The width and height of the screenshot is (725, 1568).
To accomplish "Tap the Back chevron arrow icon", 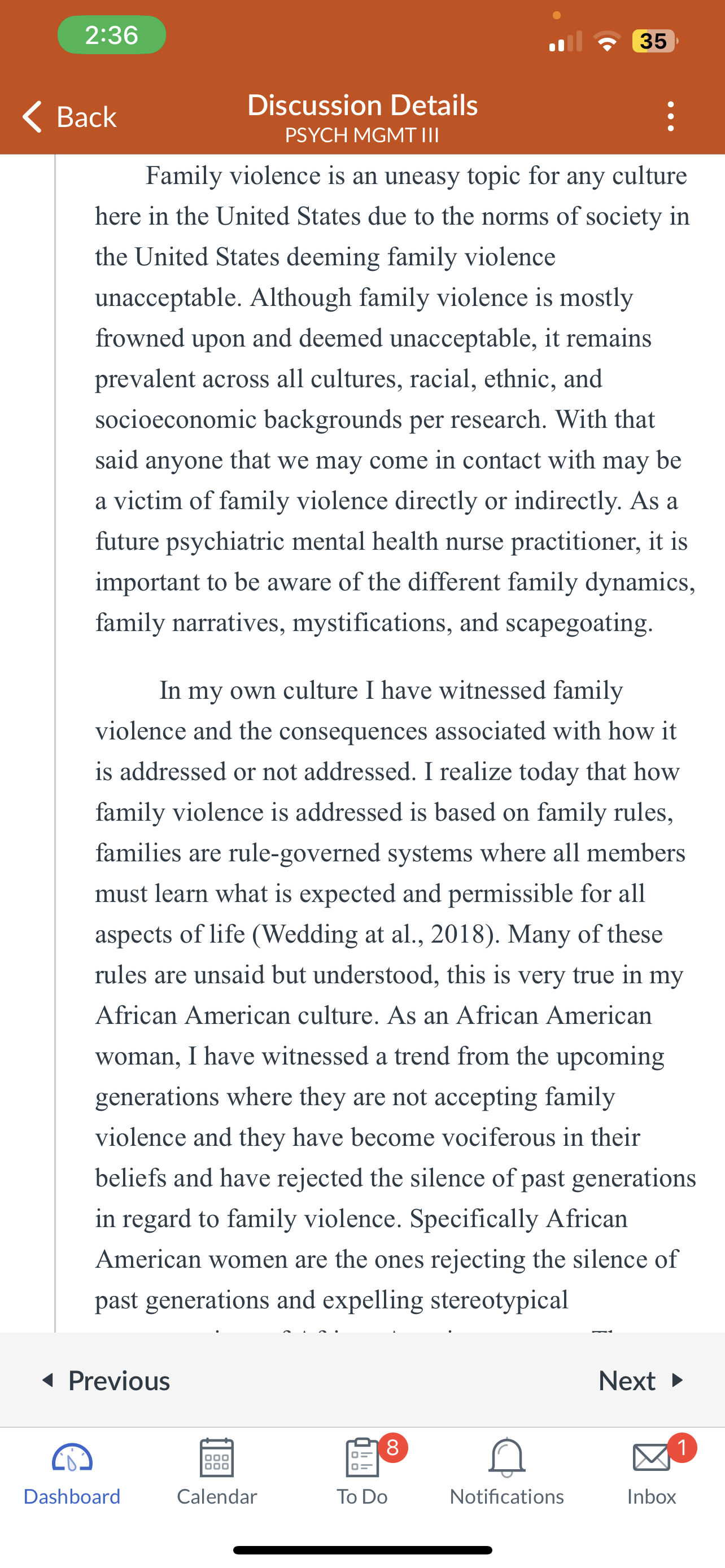I will tap(32, 116).
